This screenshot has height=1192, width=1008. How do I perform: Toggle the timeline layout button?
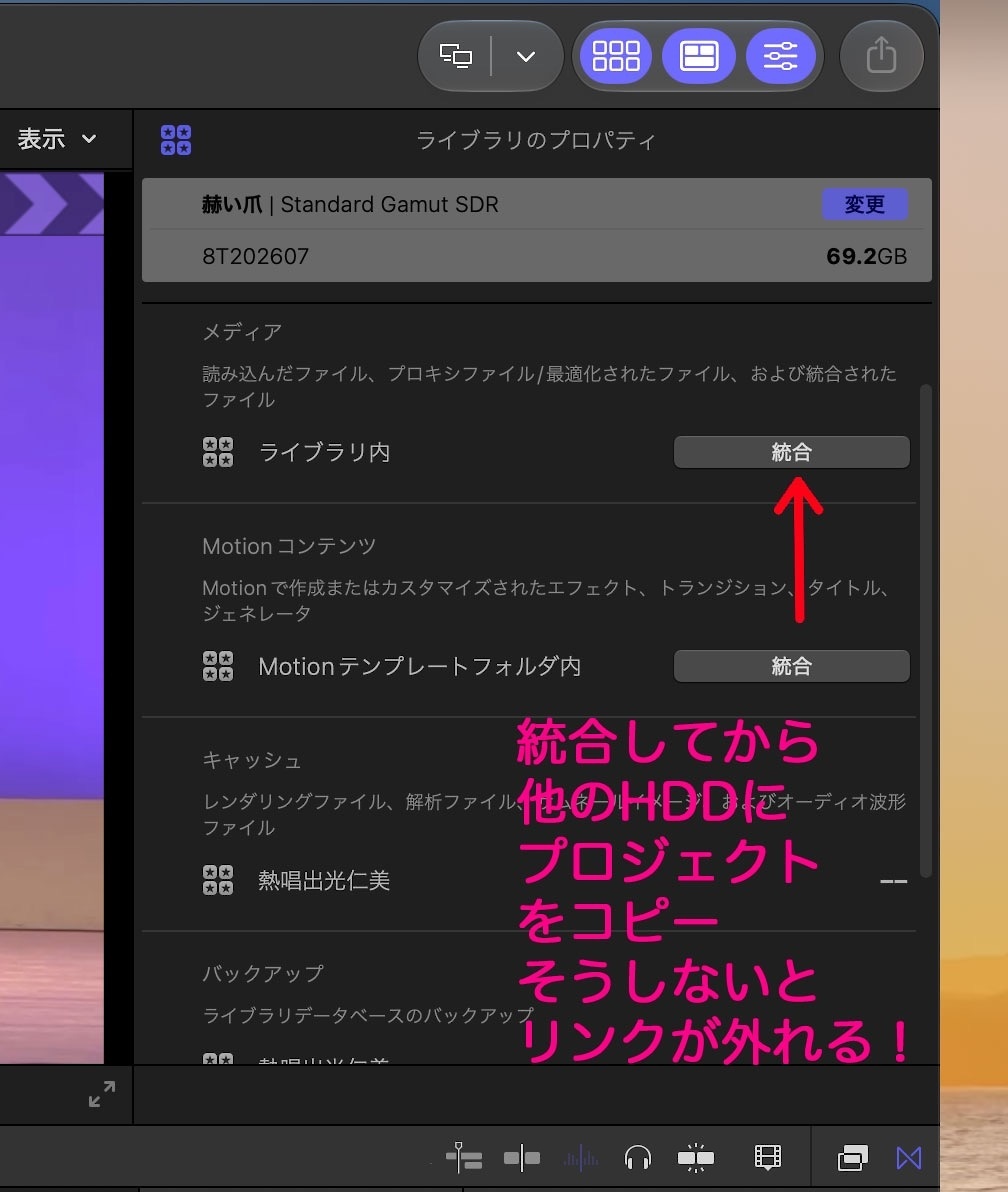[x=699, y=55]
